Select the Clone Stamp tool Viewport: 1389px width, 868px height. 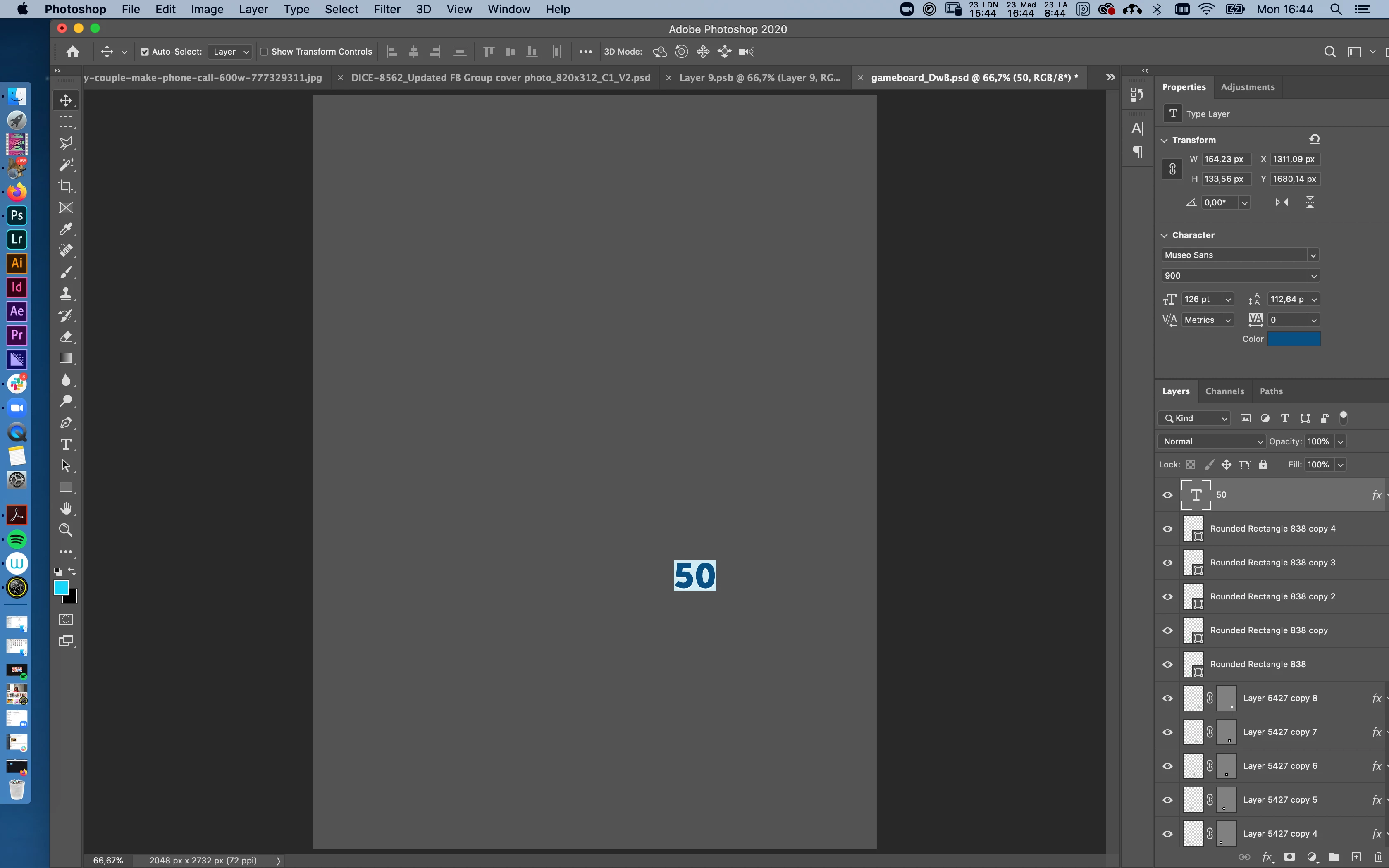click(66, 293)
